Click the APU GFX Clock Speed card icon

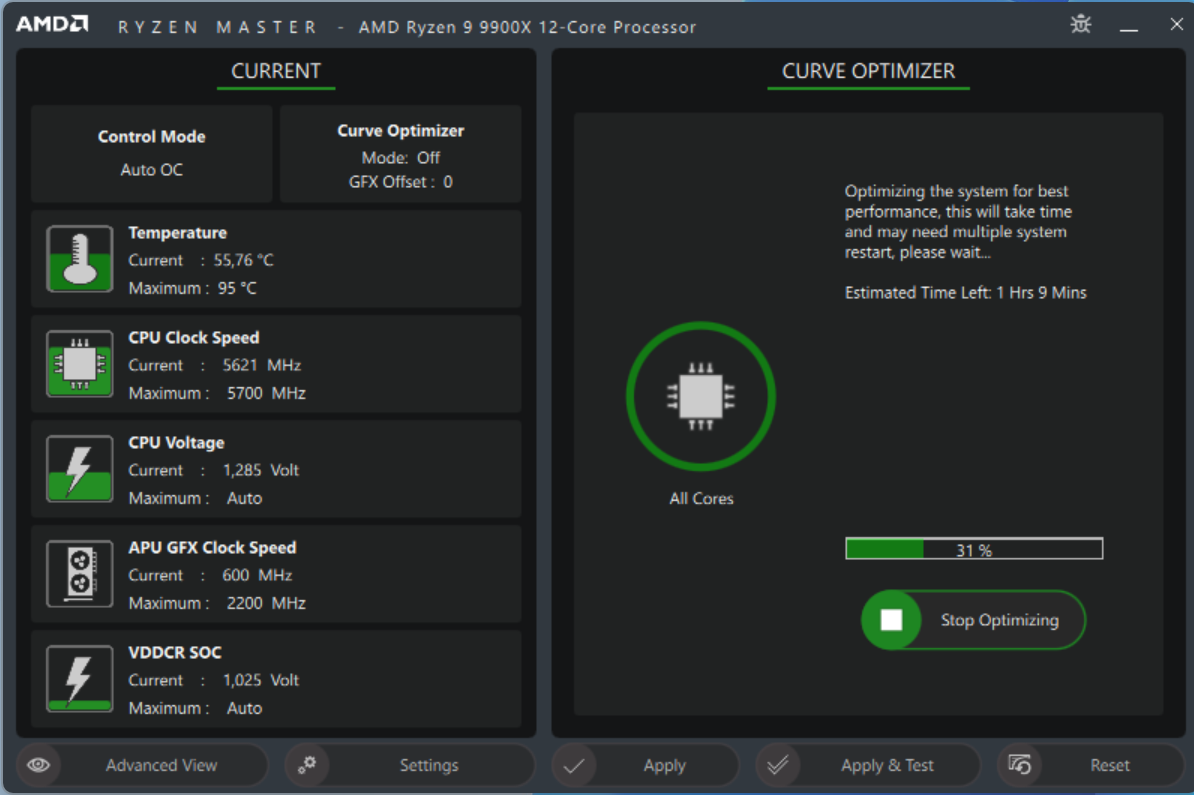[80, 574]
